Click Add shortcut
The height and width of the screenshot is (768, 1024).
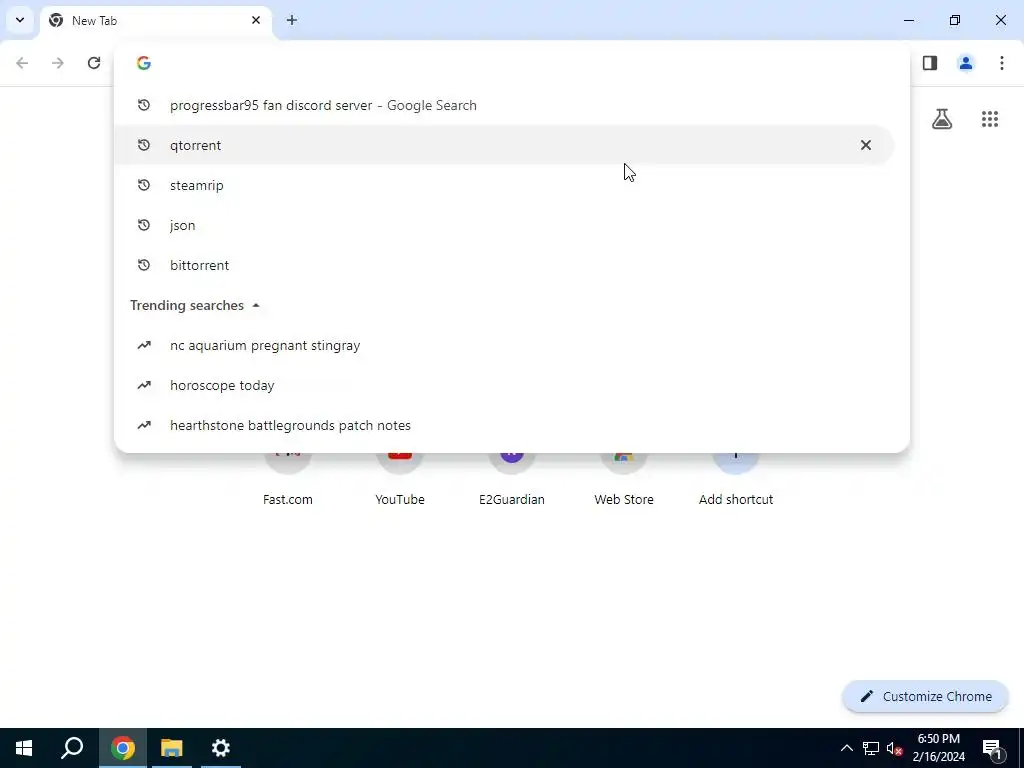pyautogui.click(x=736, y=480)
